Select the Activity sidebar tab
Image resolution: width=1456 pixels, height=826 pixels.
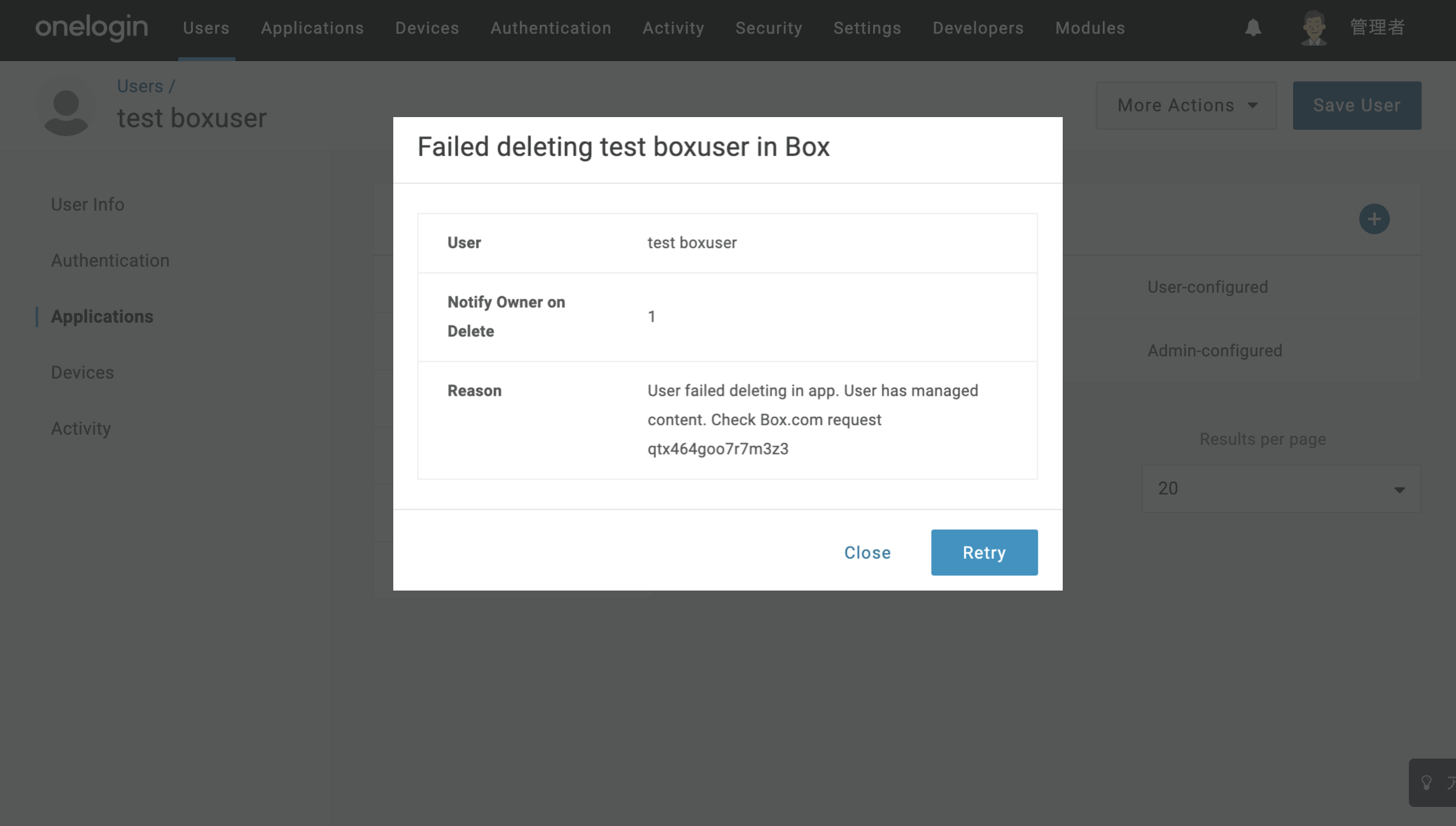tap(81, 428)
